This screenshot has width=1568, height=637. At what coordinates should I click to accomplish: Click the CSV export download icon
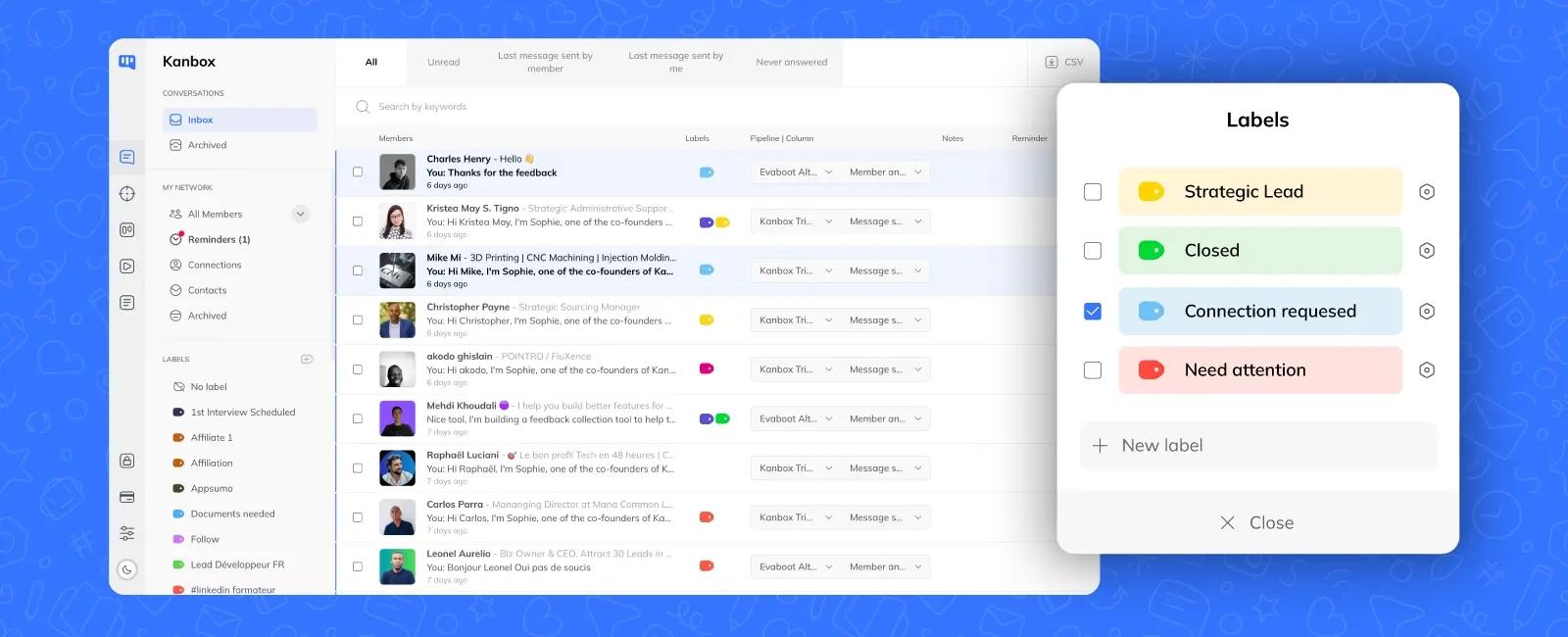pyautogui.click(x=1052, y=62)
